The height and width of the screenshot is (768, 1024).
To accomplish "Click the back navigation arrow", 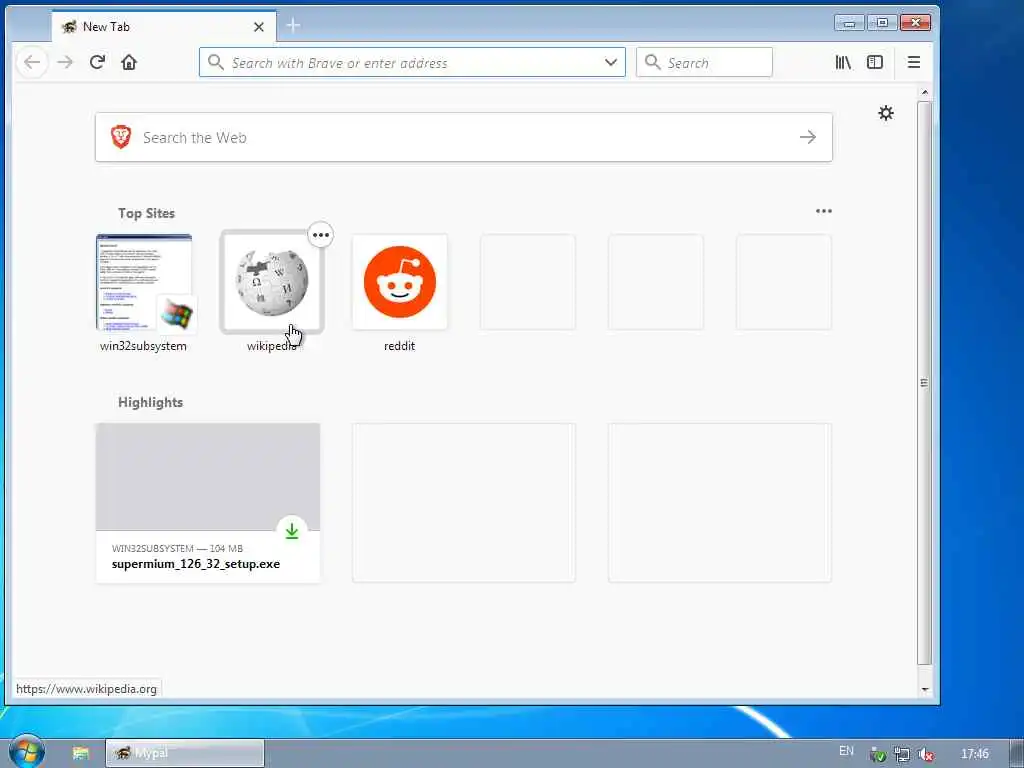I will pos(32,63).
